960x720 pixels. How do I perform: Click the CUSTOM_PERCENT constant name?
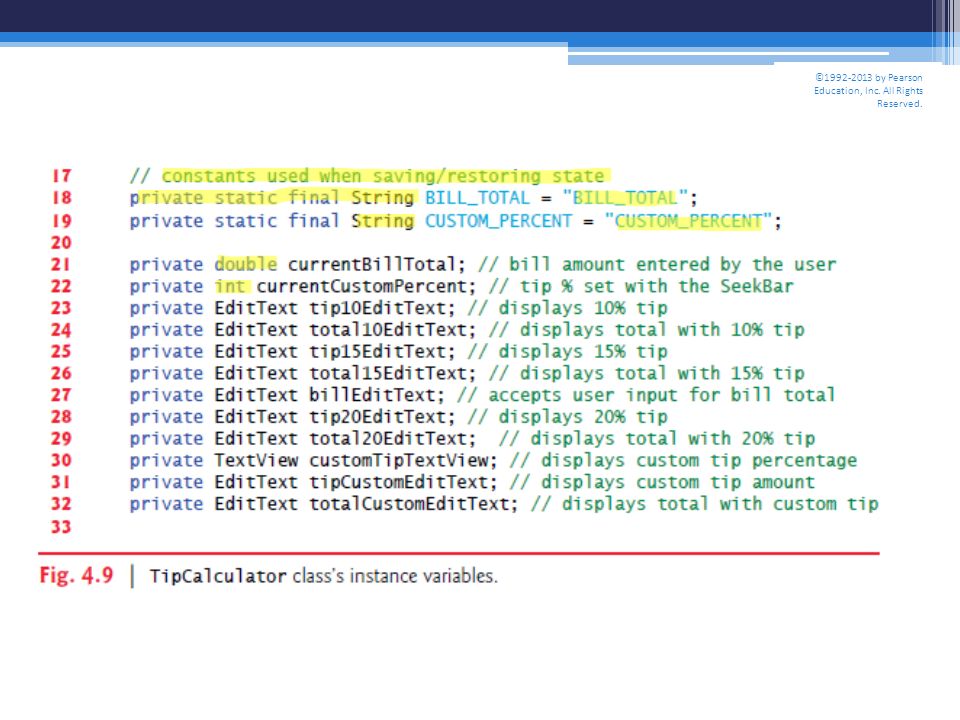pos(498,221)
